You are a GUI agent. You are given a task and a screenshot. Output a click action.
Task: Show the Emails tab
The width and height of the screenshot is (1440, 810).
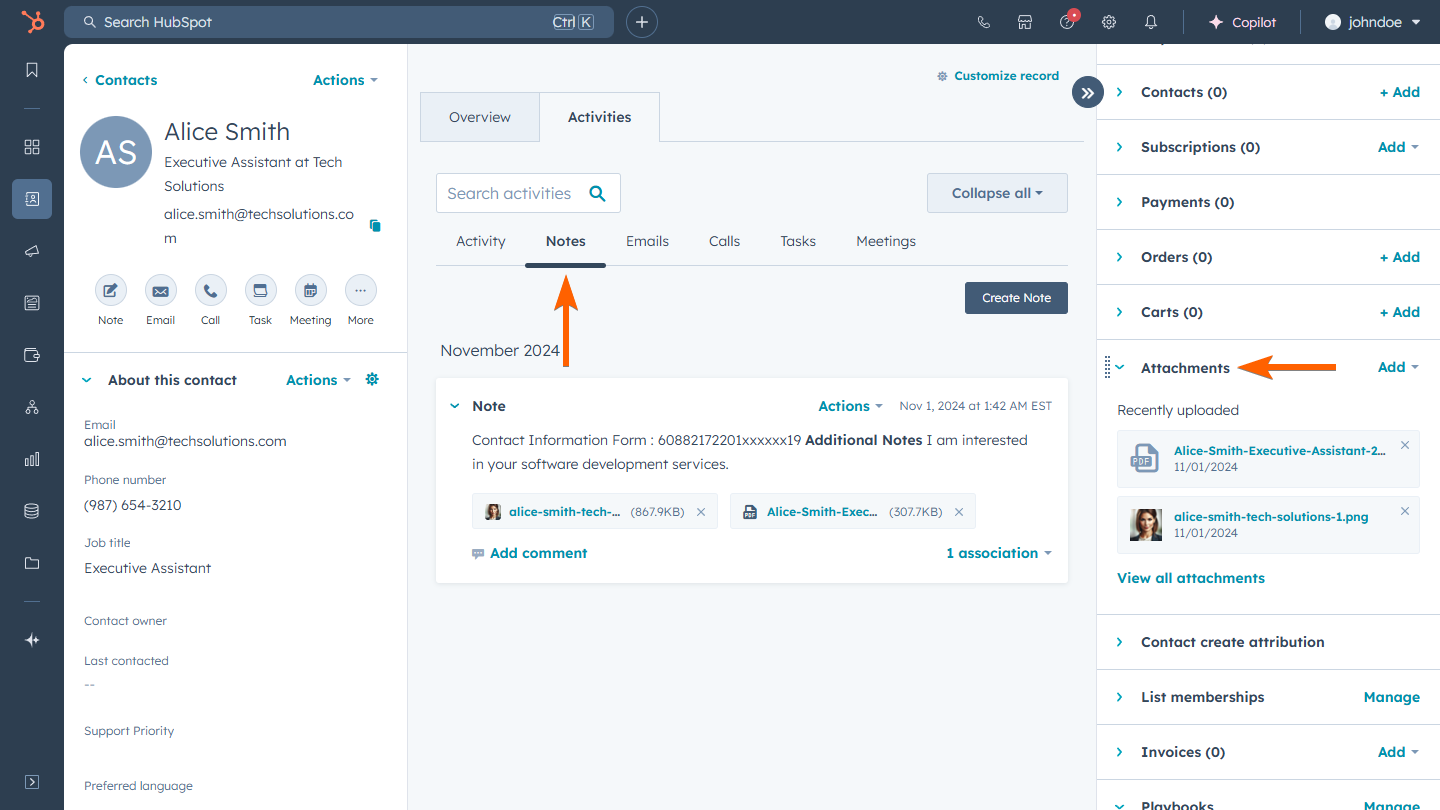click(648, 241)
